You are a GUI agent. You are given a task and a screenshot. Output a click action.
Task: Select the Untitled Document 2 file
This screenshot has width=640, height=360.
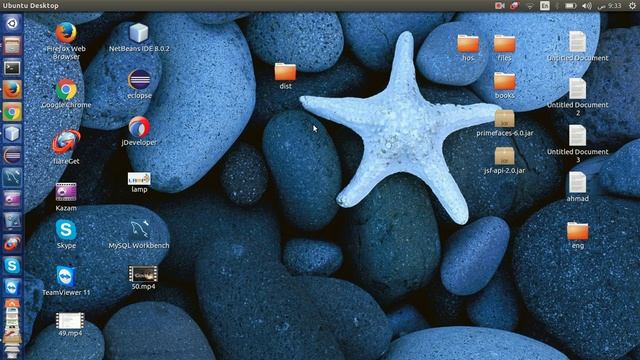click(578, 89)
